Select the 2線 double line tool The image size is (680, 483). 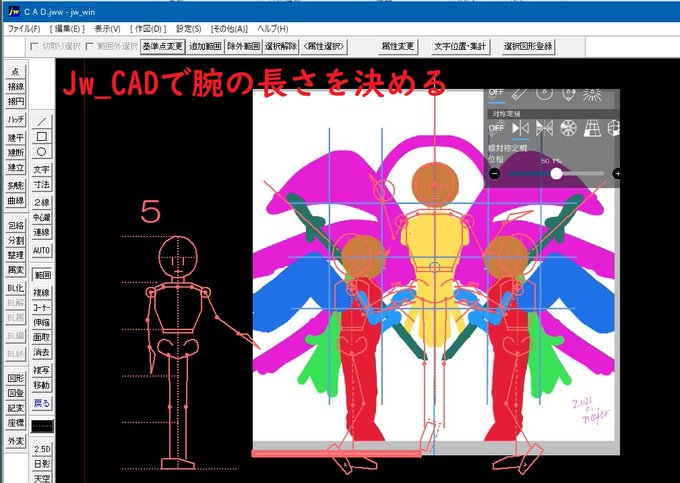pos(42,202)
